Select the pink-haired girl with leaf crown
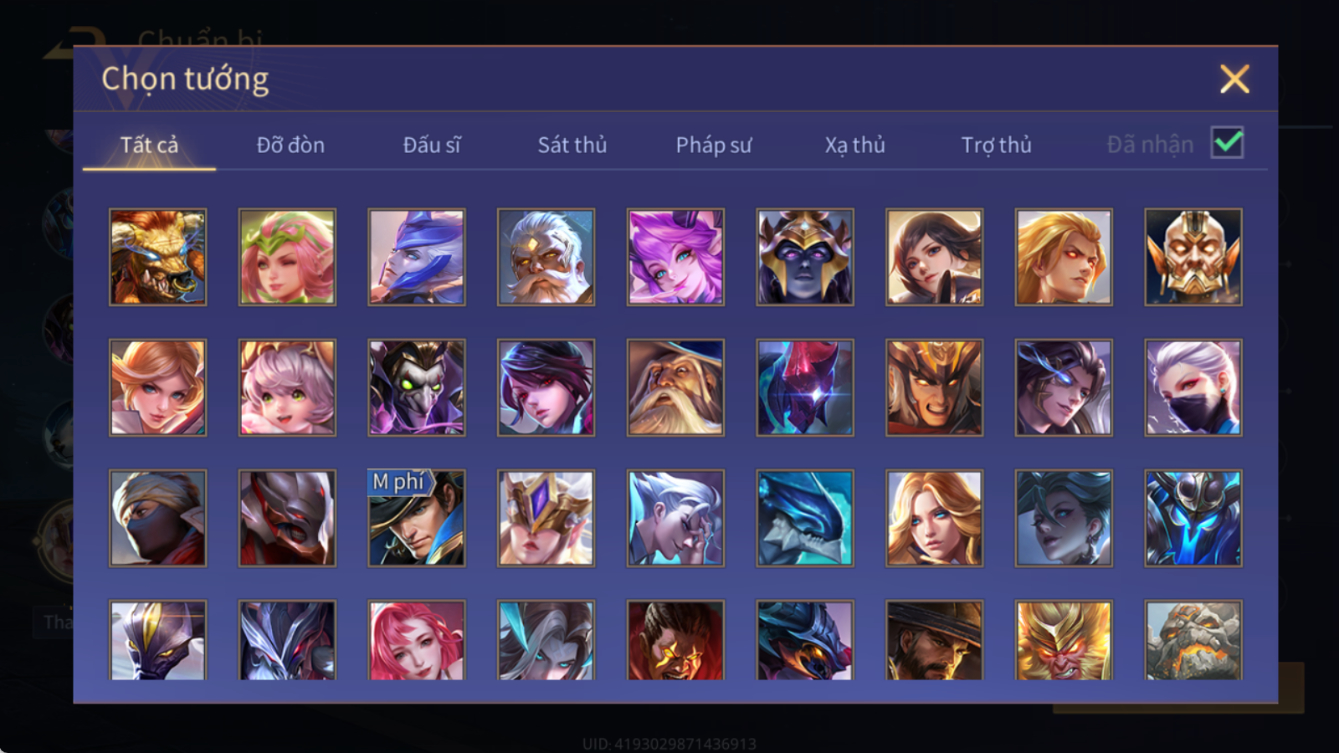 tap(287, 257)
